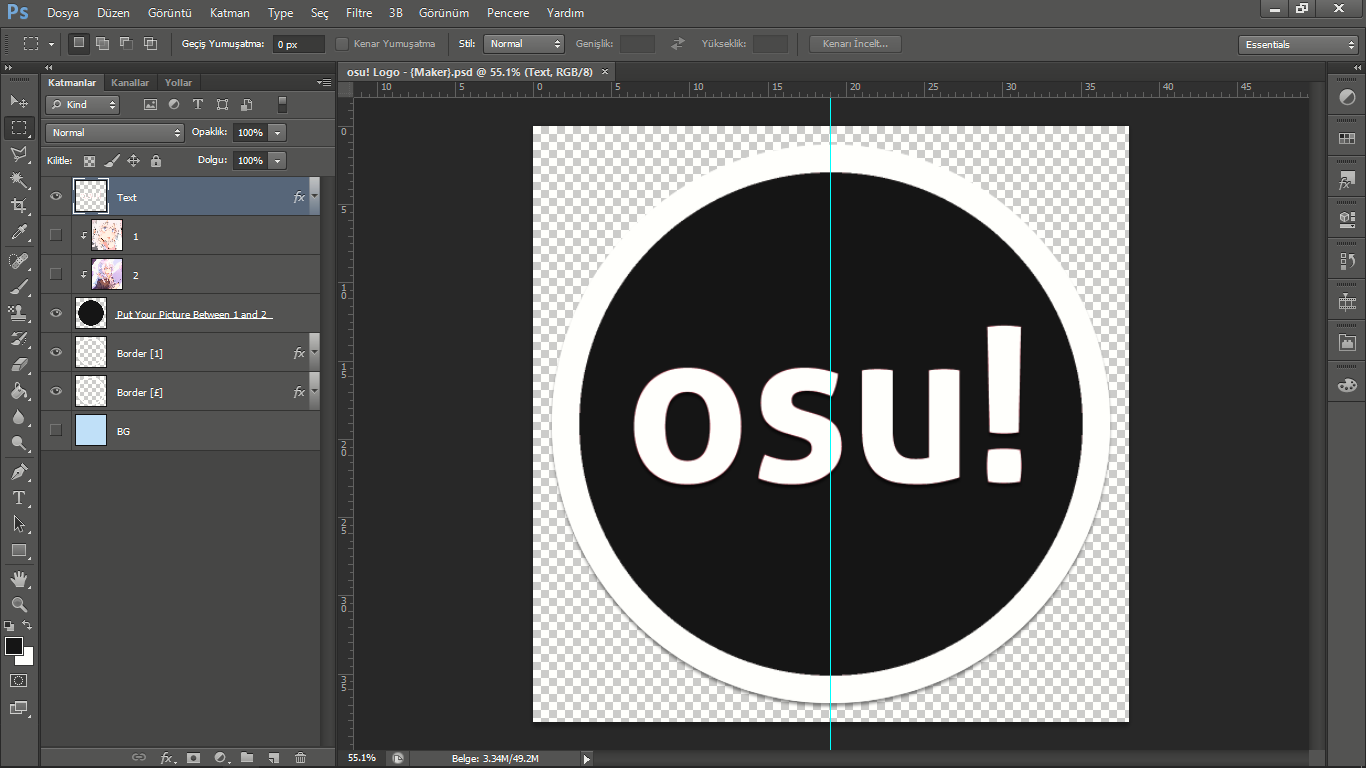This screenshot has width=1366, height=768.
Task: Select the Rectangle shape tool
Action: (x=19, y=550)
